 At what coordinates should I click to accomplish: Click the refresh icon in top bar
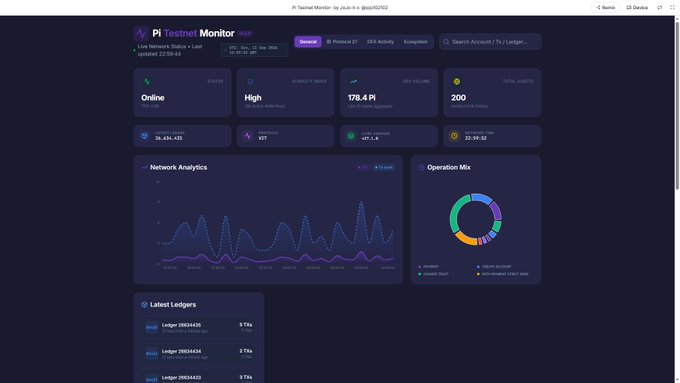pyautogui.click(x=659, y=7)
